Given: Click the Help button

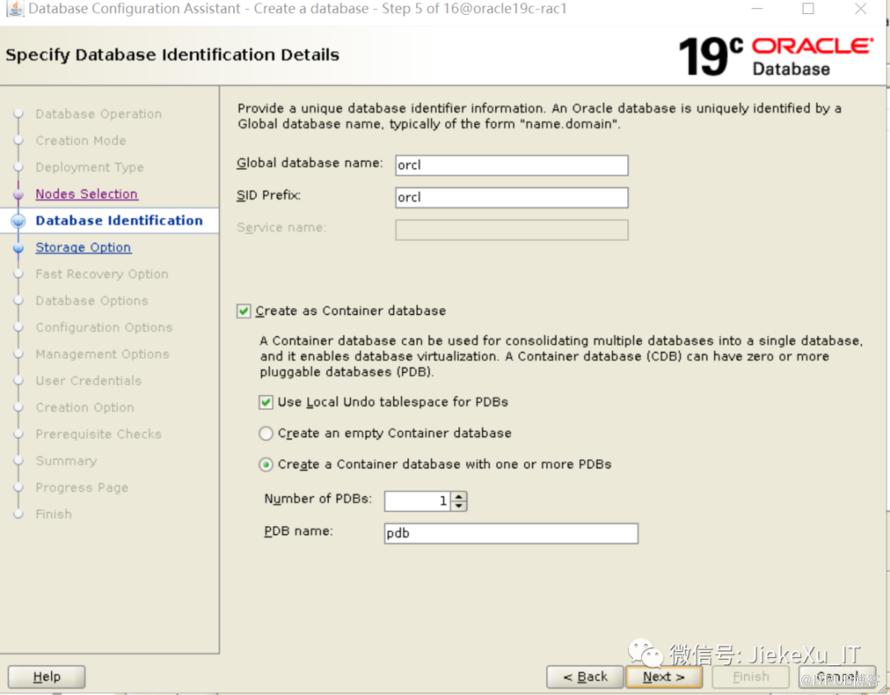Looking at the screenshot, I should (47, 677).
